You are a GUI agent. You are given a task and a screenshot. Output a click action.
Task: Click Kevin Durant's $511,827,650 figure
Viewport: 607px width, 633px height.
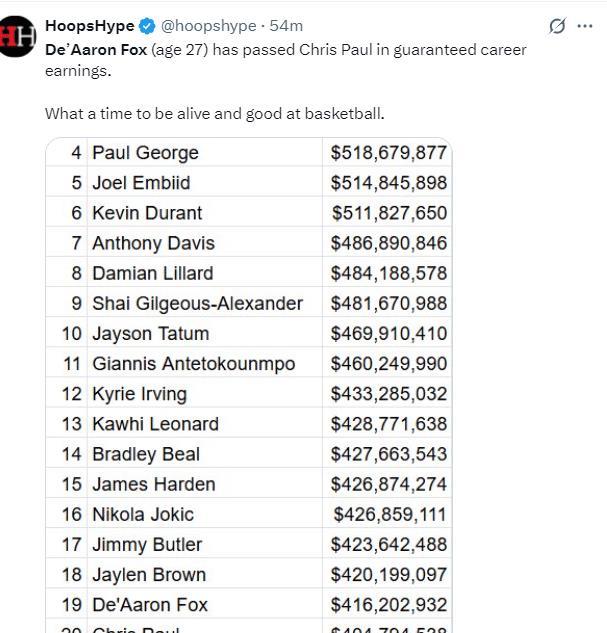pyautogui.click(x=389, y=213)
